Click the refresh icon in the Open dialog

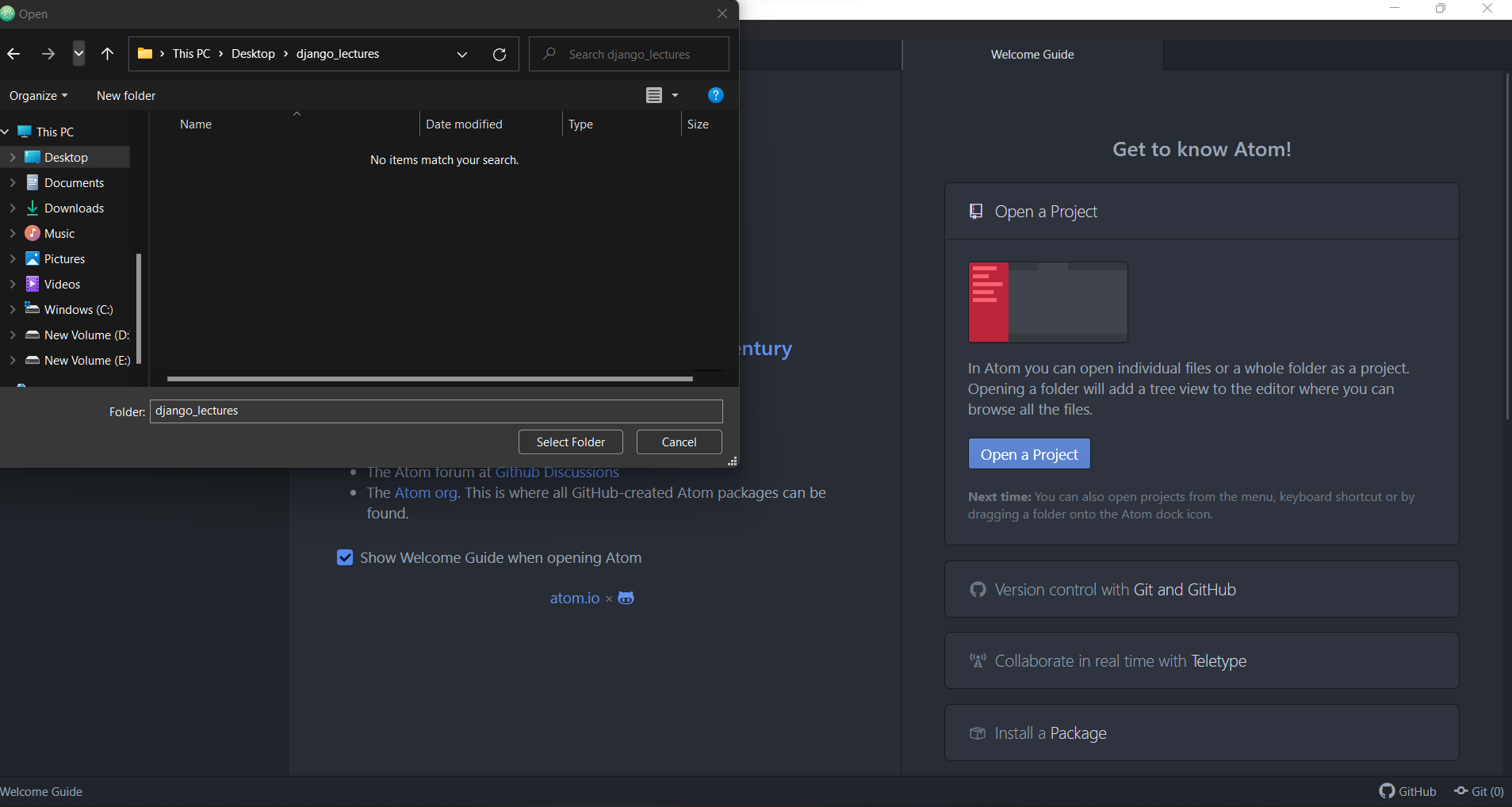pos(500,54)
